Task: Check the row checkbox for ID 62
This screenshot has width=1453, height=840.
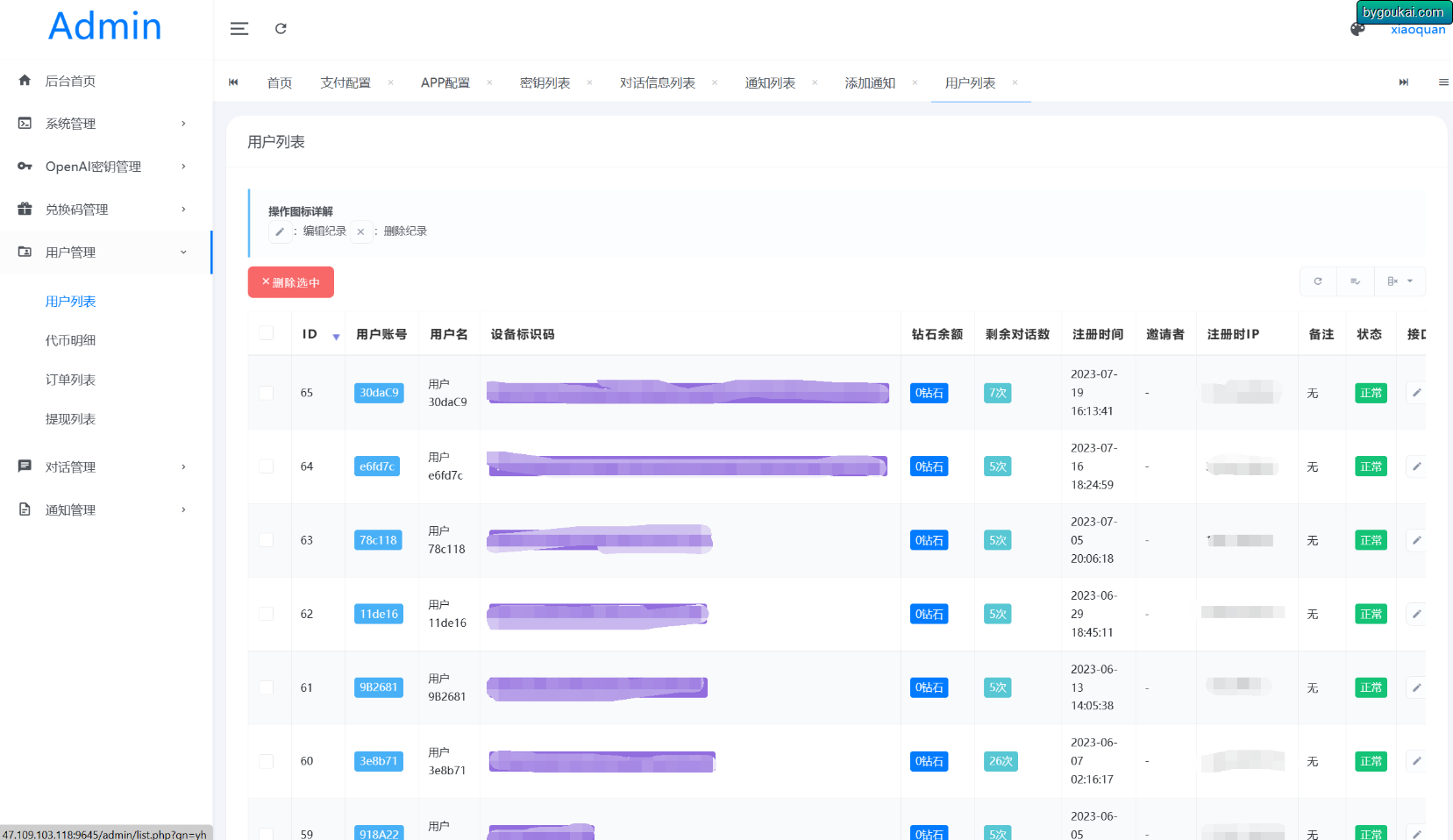Action: click(266, 614)
